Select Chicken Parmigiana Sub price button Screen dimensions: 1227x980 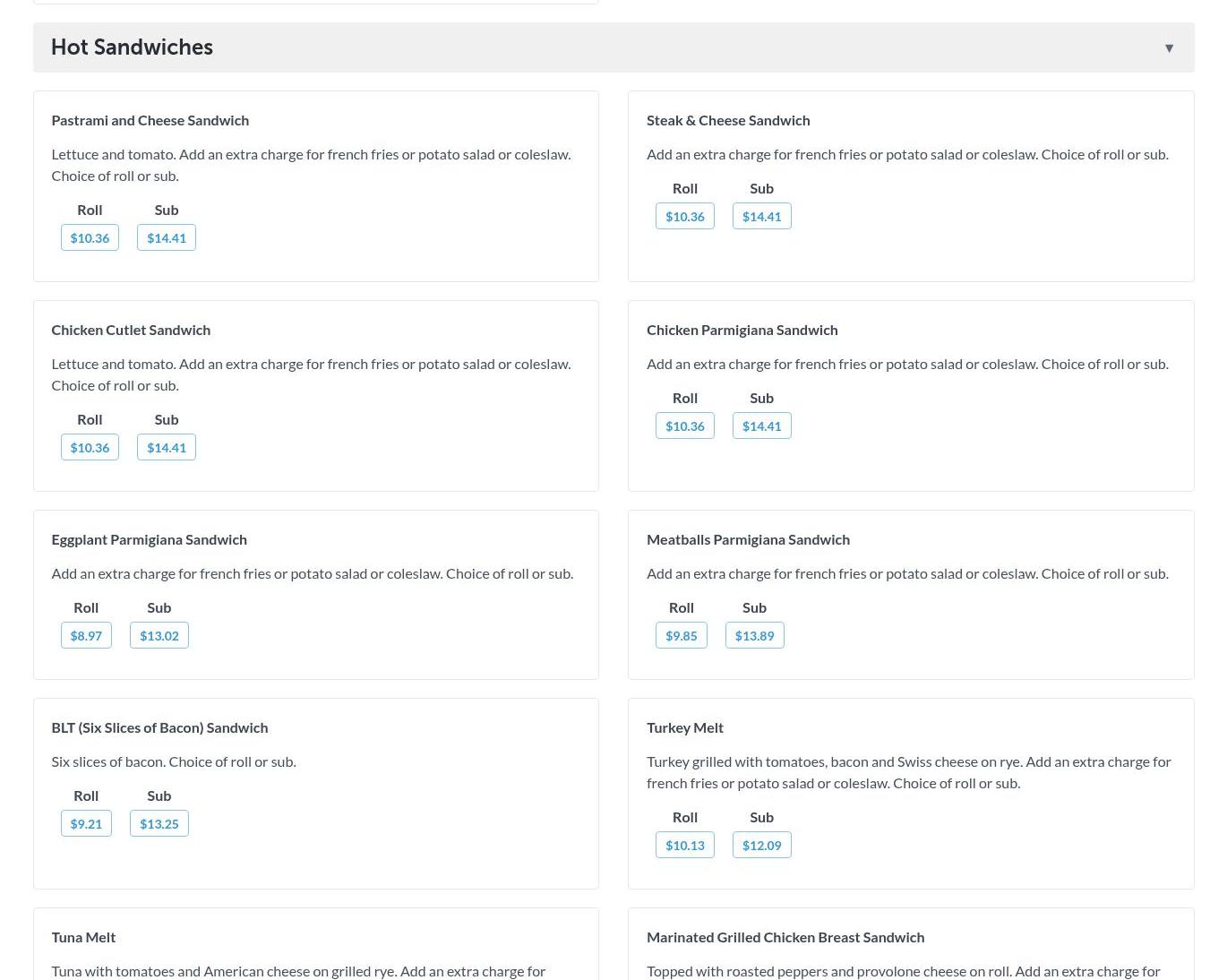(x=762, y=426)
